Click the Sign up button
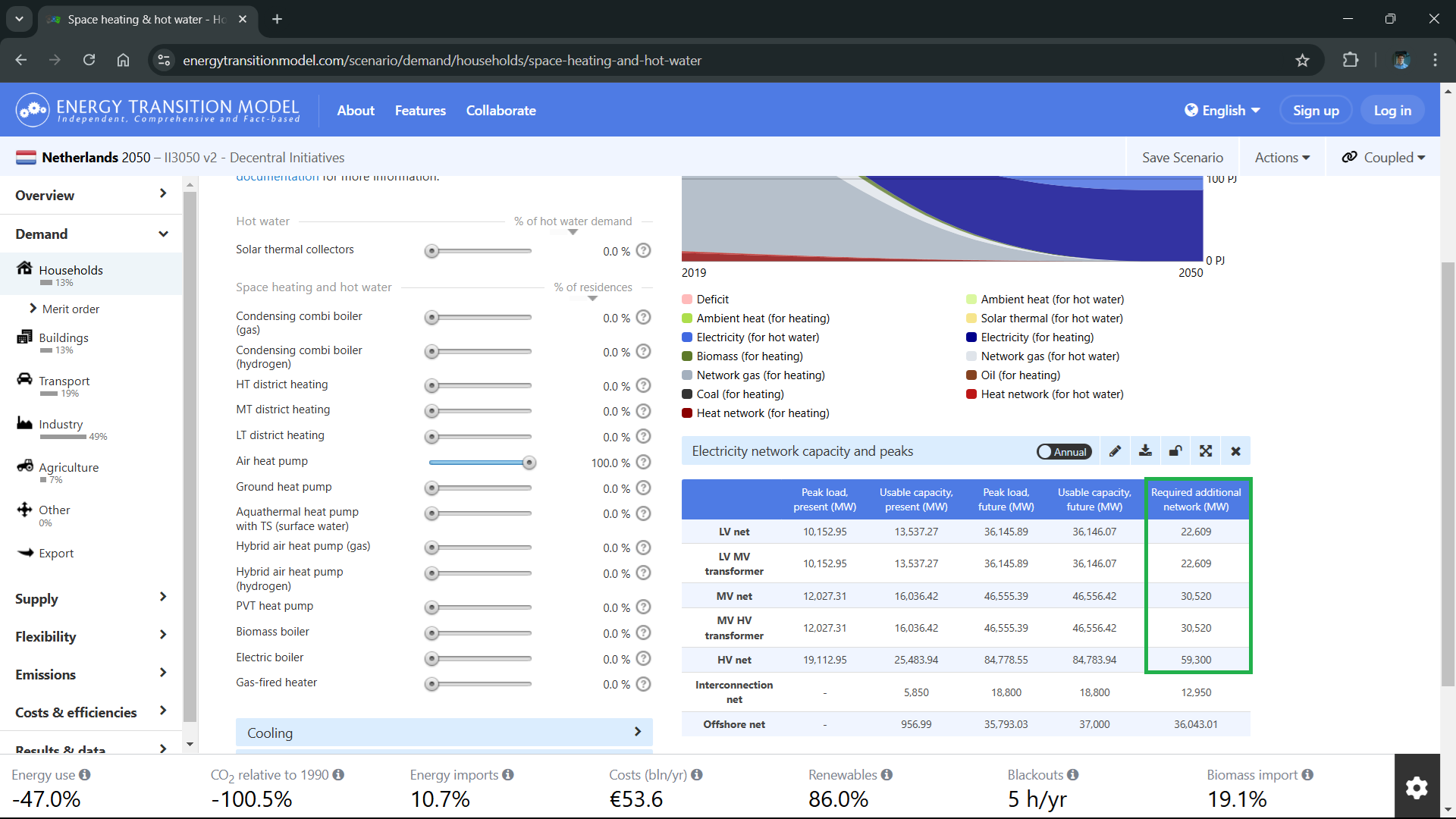This screenshot has height=819, width=1456. tap(1316, 111)
